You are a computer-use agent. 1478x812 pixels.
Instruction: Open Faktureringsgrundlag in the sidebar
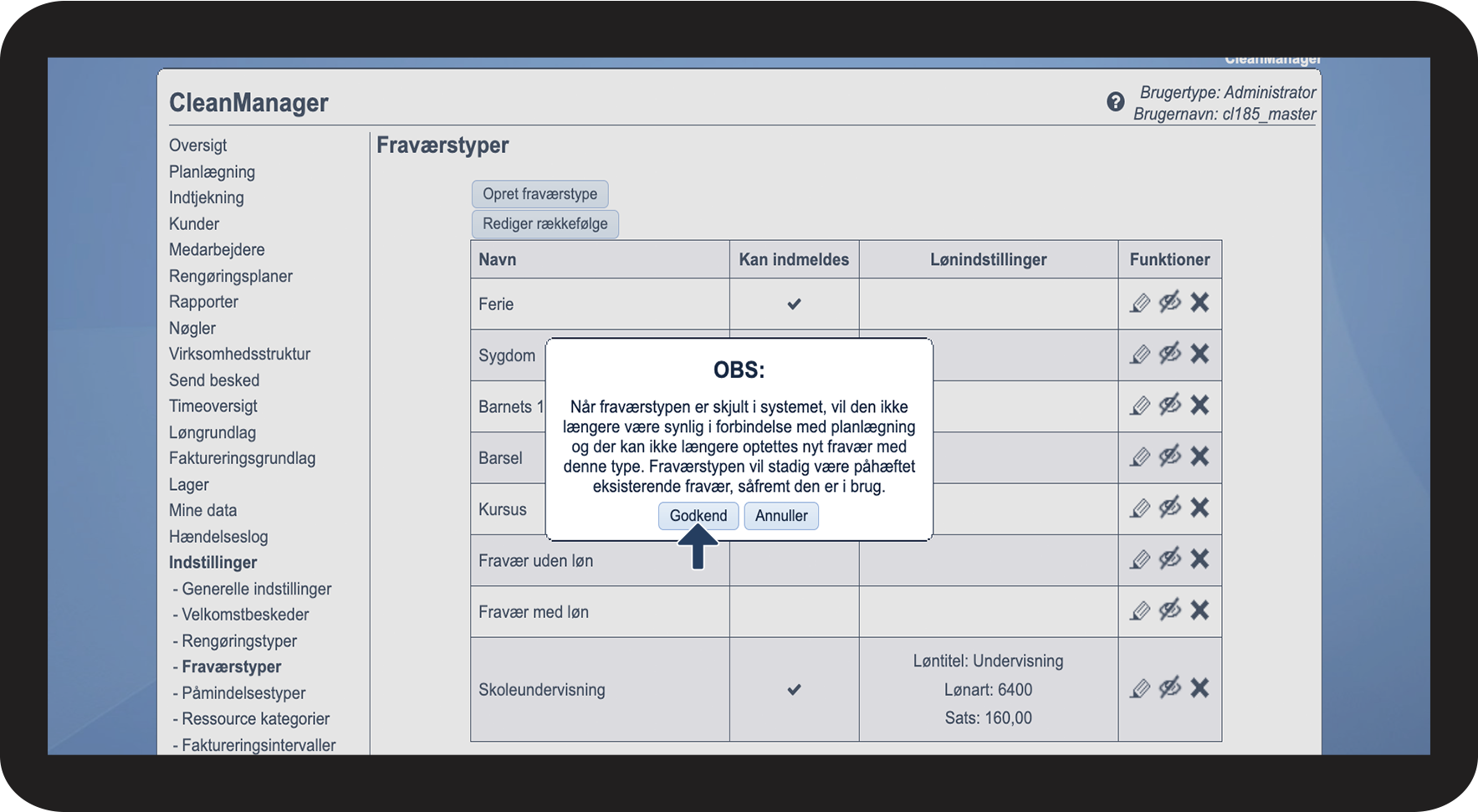click(x=243, y=458)
